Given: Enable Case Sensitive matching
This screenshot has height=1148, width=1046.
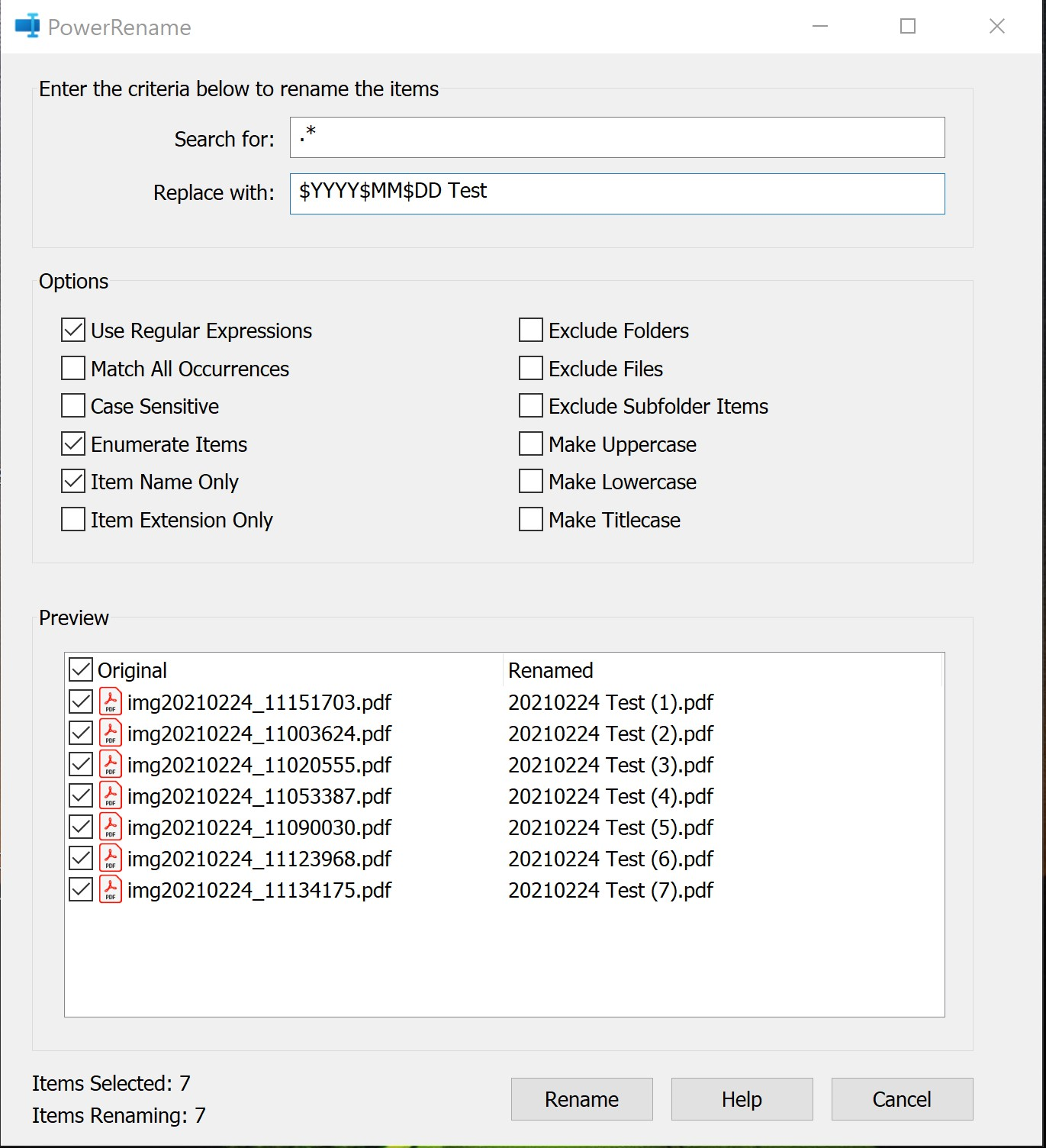Looking at the screenshot, I should [x=72, y=405].
